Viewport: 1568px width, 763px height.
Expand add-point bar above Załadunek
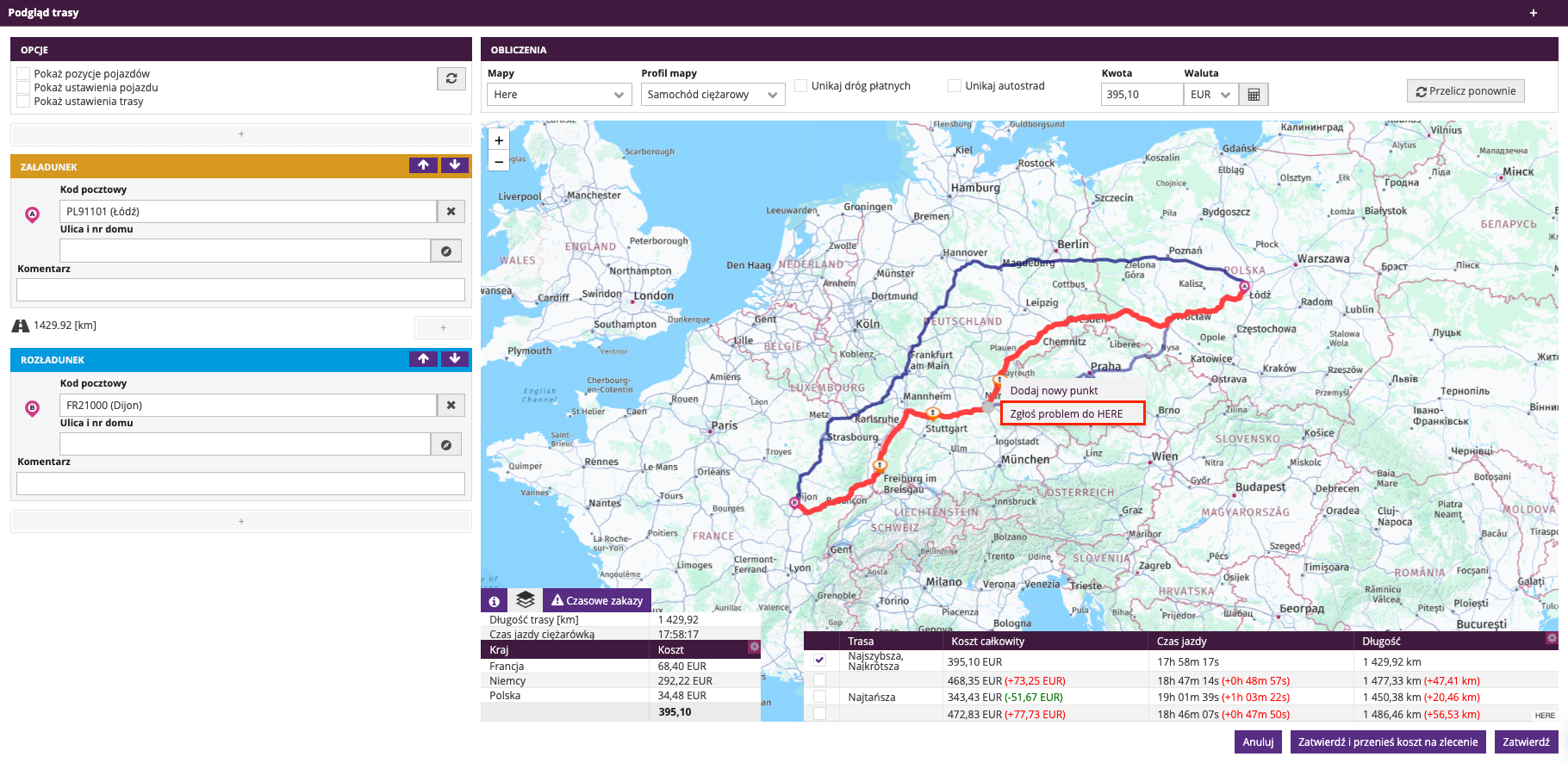[241, 134]
